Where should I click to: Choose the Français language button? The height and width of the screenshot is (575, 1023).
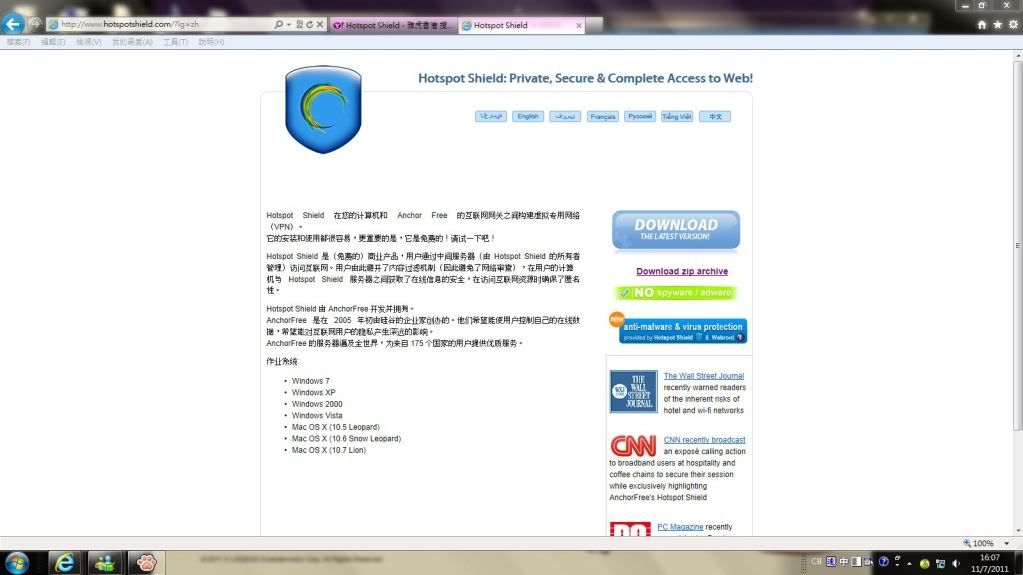tap(602, 116)
